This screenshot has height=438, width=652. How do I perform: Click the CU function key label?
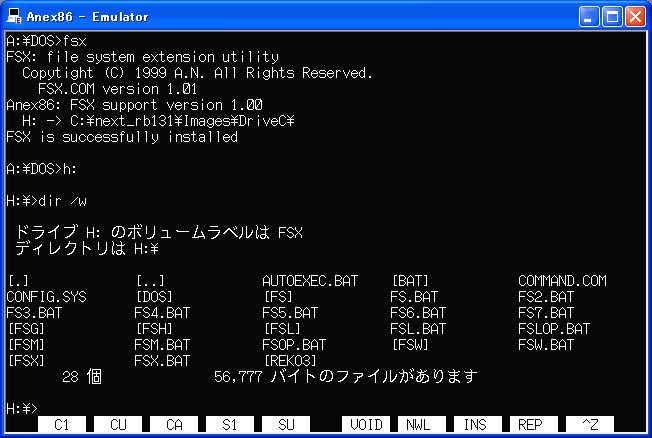pos(118,425)
